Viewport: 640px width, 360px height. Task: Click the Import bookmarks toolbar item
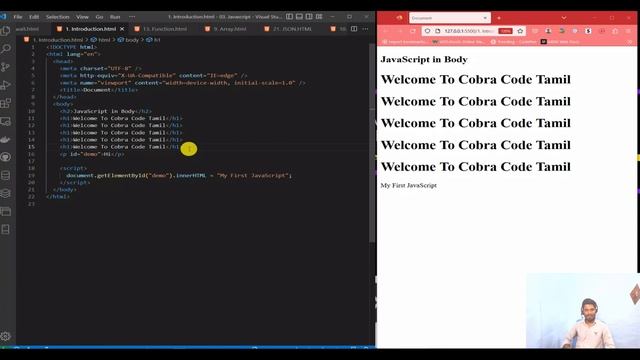(x=404, y=42)
